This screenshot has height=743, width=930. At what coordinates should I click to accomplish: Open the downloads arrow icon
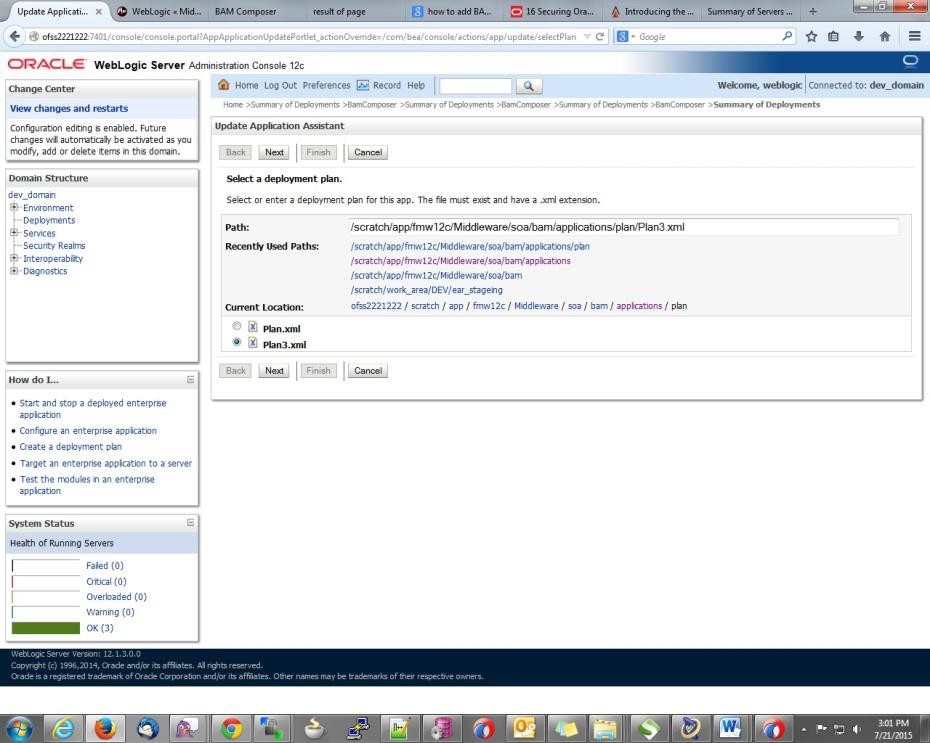[858, 36]
